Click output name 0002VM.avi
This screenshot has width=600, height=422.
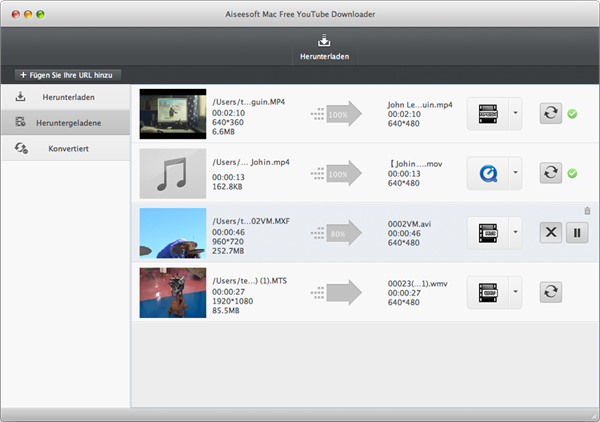pos(409,224)
